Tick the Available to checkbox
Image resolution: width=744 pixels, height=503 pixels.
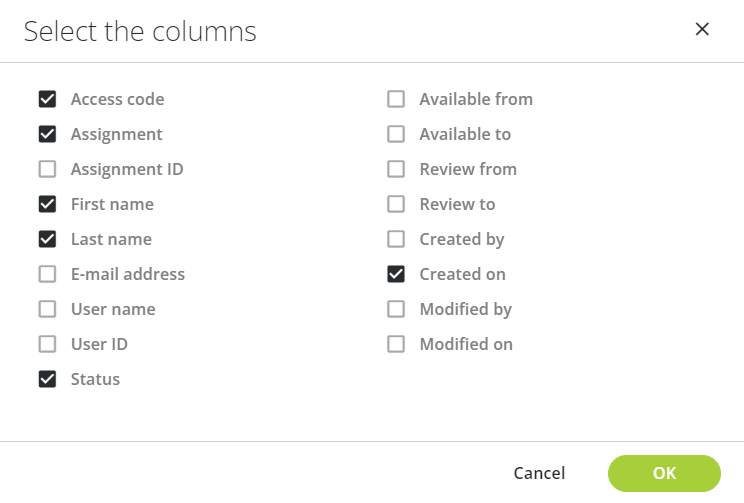coord(396,134)
